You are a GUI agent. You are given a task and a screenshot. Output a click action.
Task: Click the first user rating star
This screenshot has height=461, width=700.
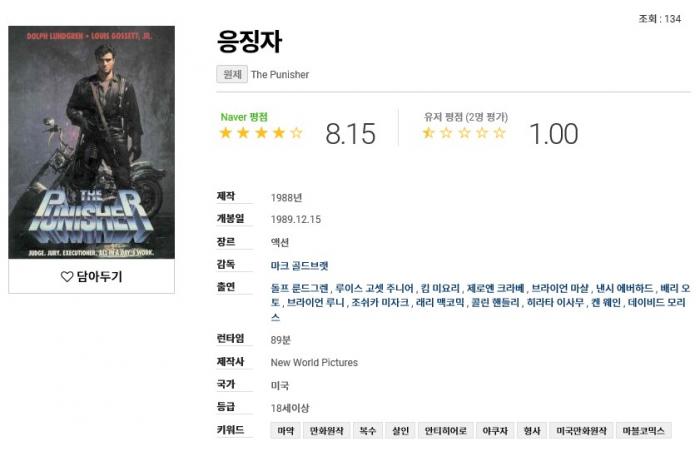click(428, 133)
